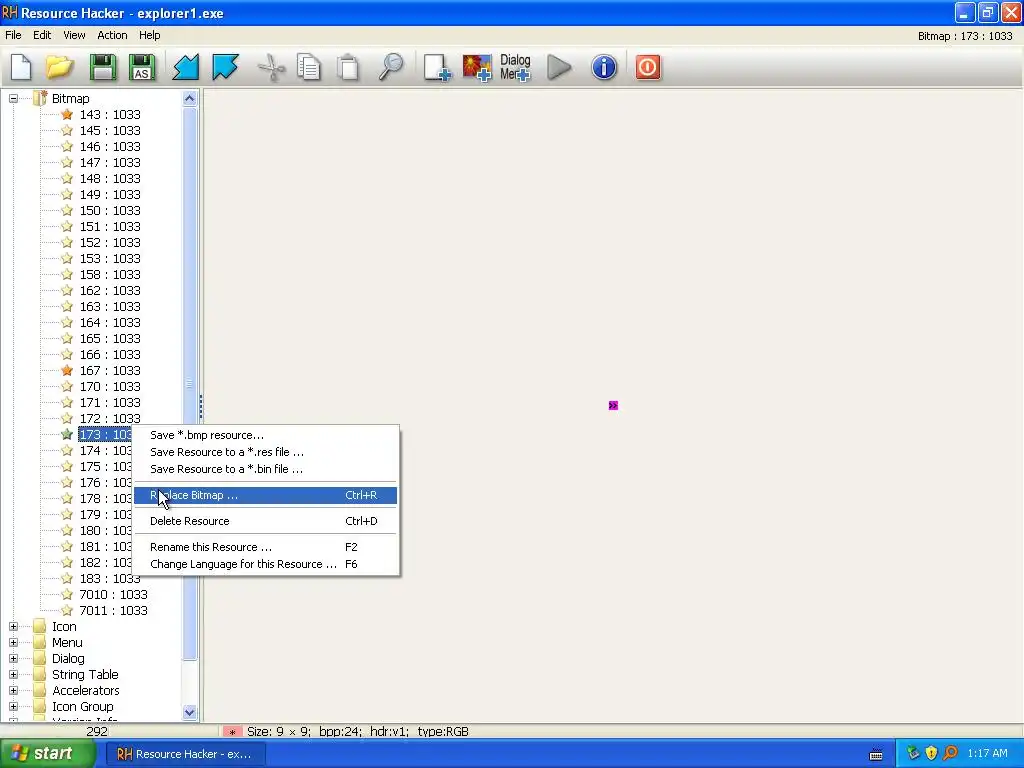Click the orange star beside 167 : 1033

67,370
